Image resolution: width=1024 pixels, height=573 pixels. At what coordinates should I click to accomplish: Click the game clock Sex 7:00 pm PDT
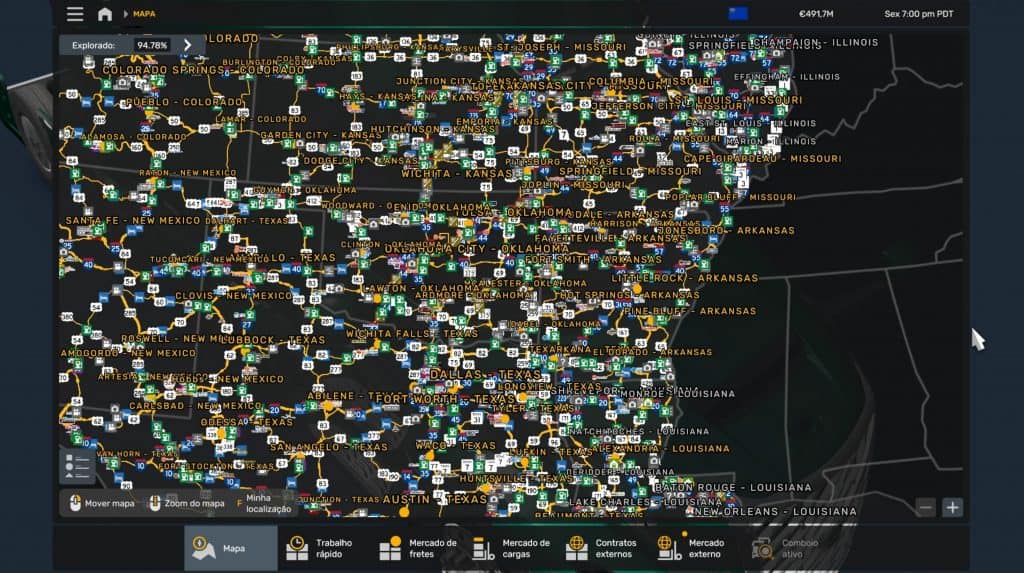point(918,14)
